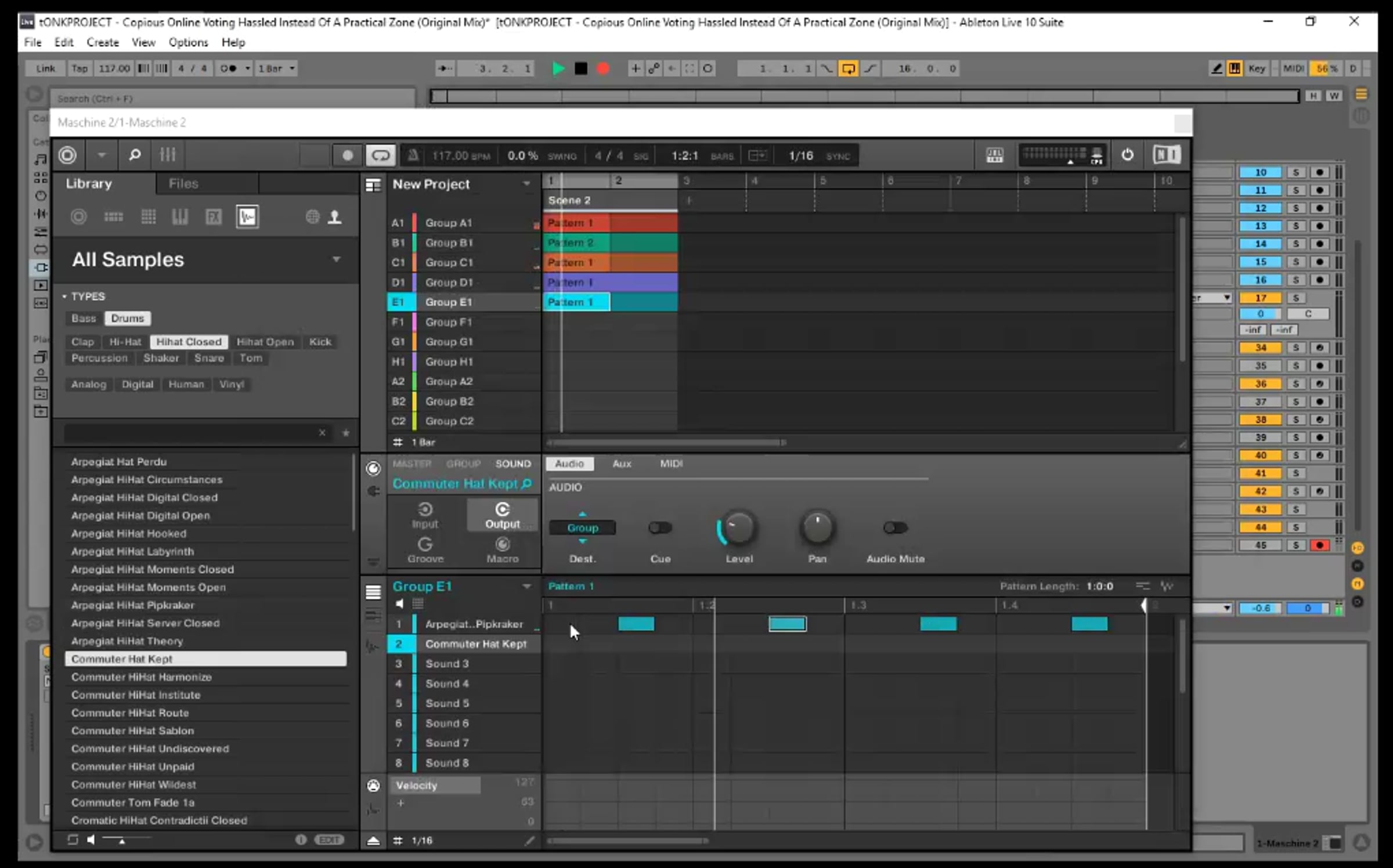Click the Maschine metronome icon
This screenshot has width=1393, height=868.
pyautogui.click(x=413, y=155)
